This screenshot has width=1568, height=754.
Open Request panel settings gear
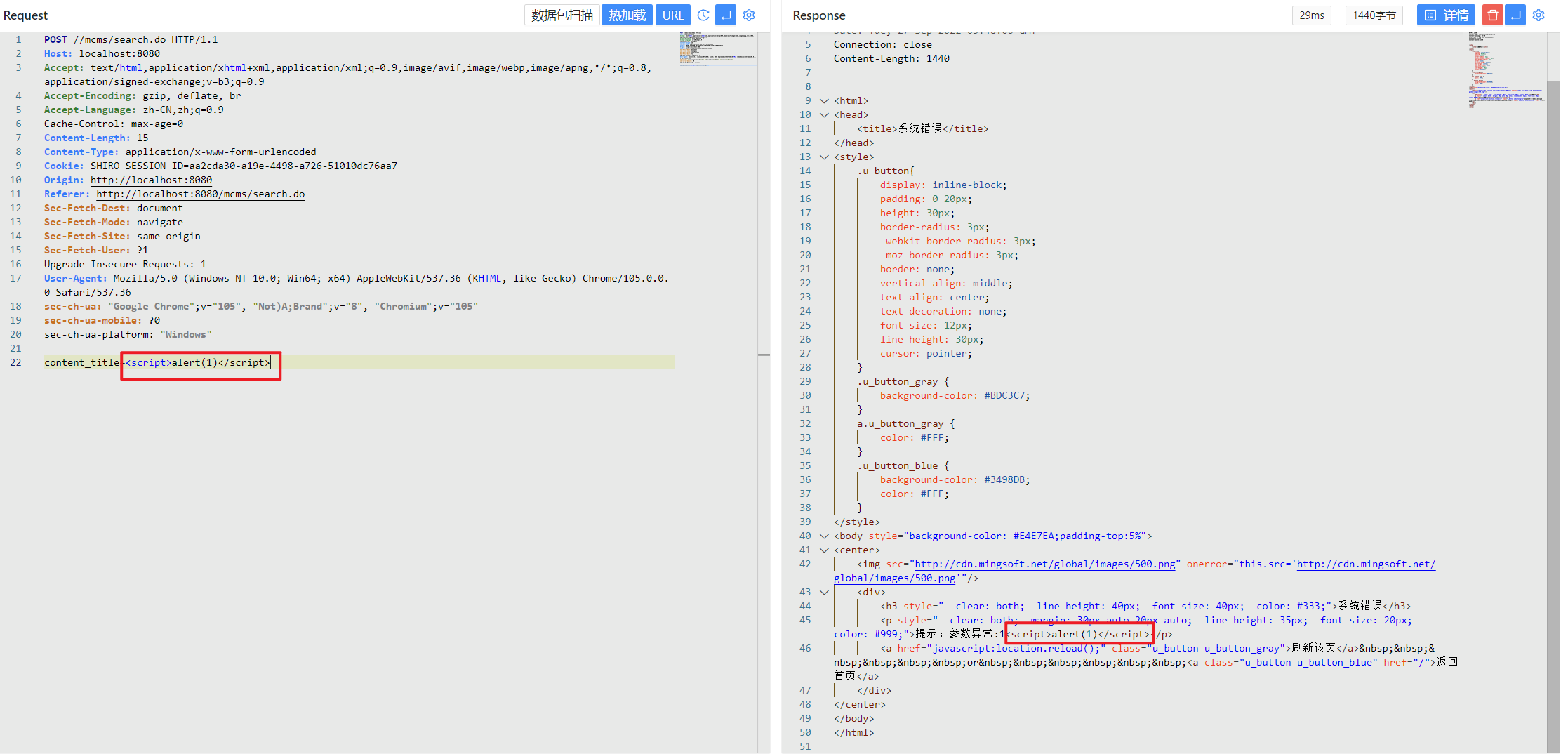(749, 15)
